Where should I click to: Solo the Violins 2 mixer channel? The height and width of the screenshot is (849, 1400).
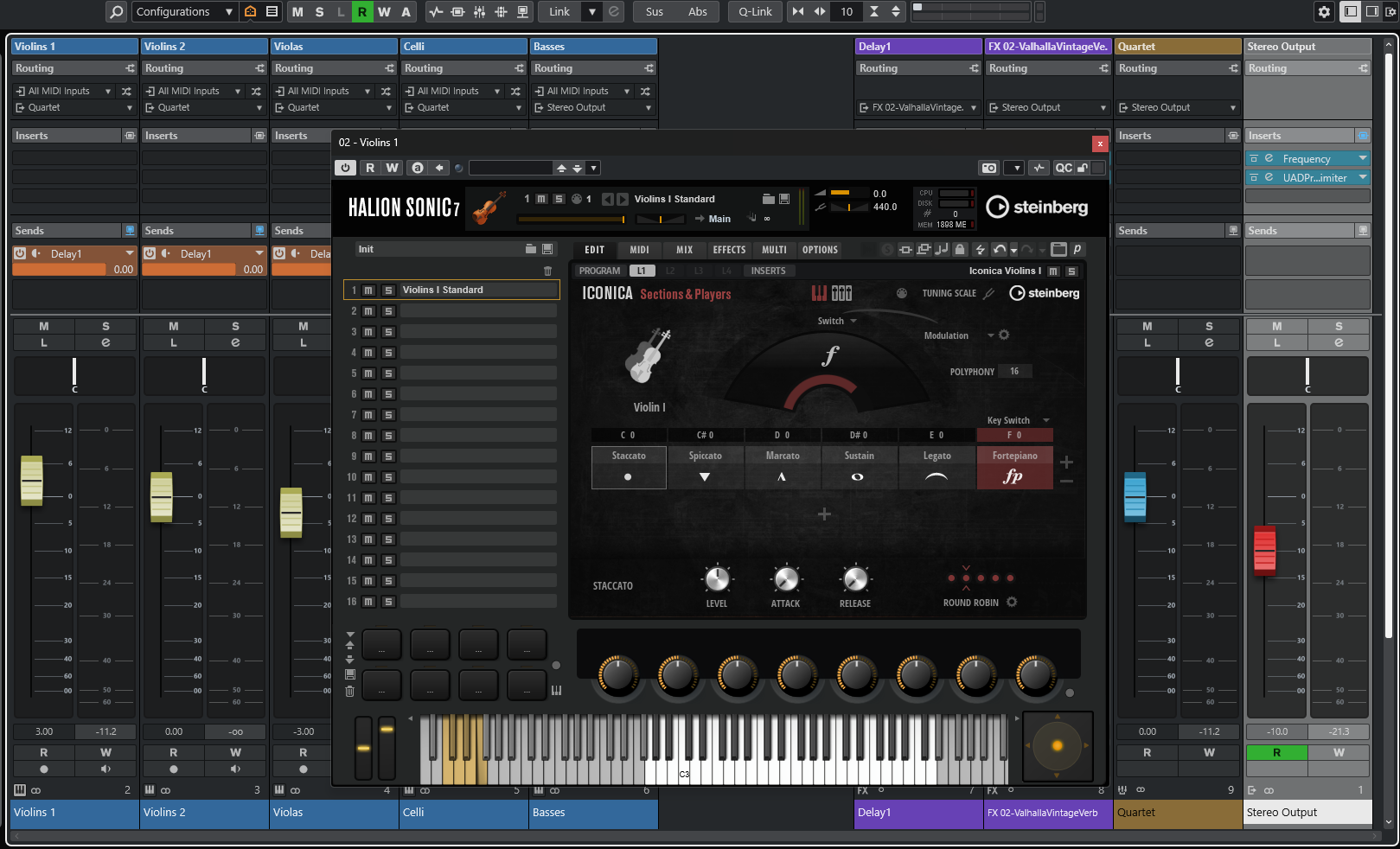tap(235, 327)
